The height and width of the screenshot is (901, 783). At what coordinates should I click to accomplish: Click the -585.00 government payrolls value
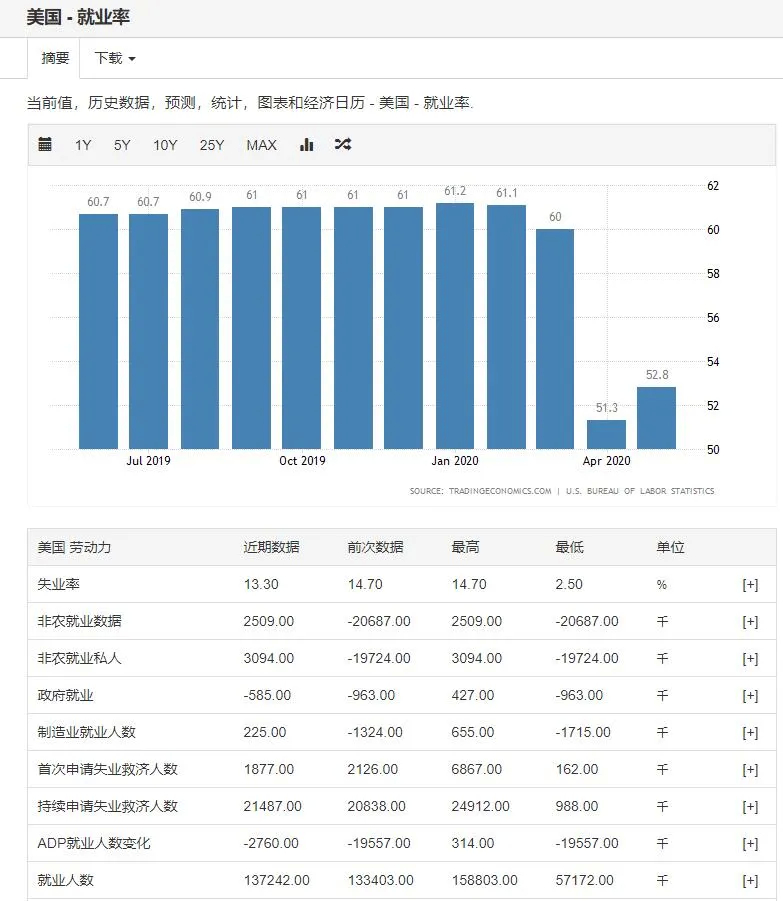click(267, 695)
